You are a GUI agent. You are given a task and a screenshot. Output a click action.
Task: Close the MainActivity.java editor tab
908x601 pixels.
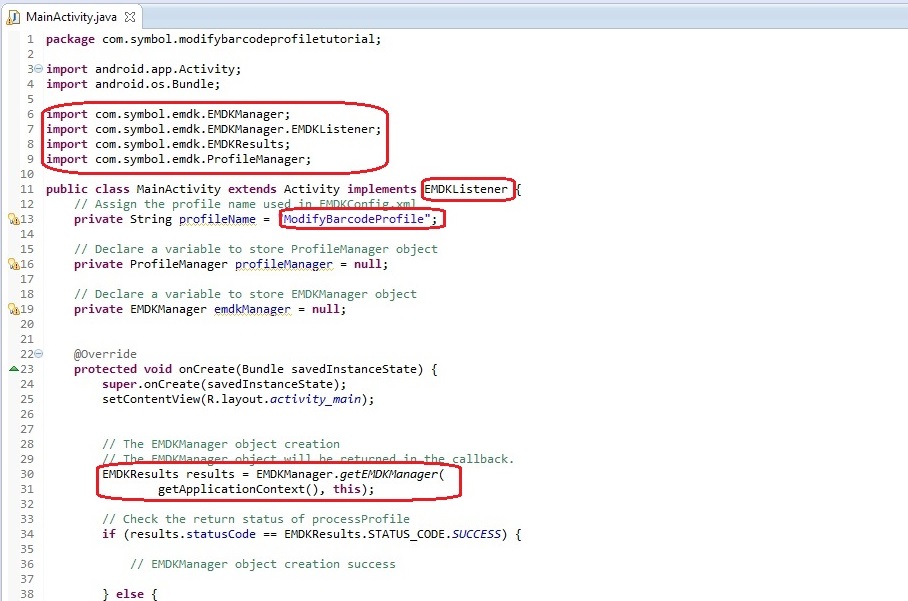tap(130, 16)
